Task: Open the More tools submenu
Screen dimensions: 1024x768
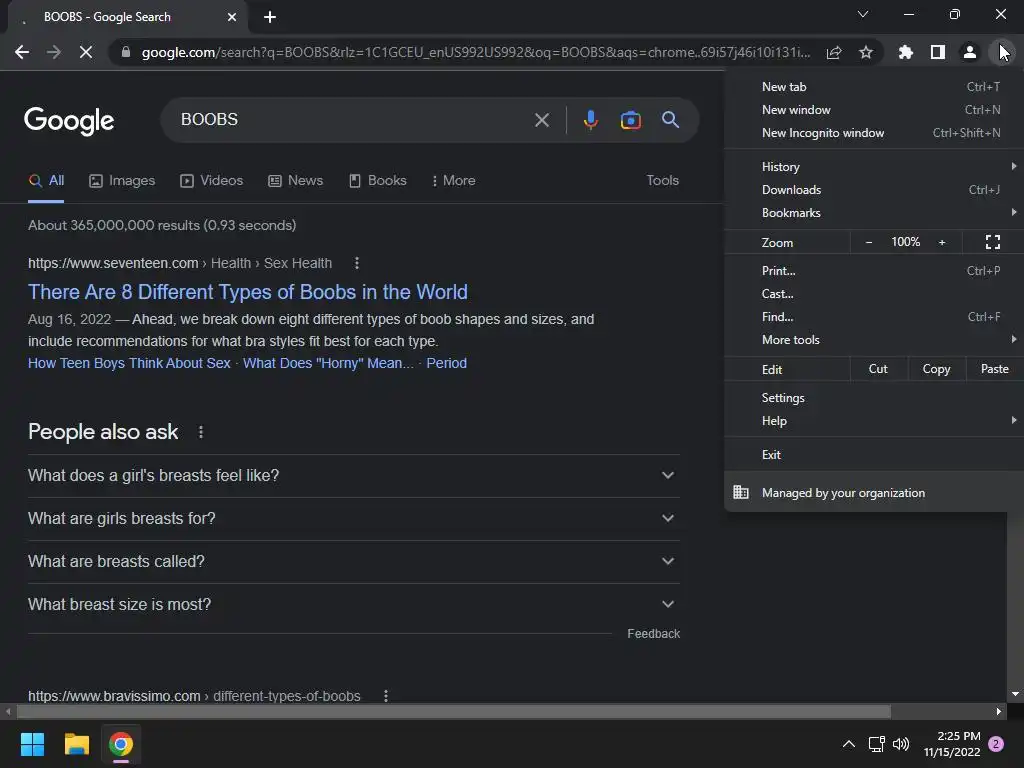Action: pyautogui.click(x=874, y=340)
